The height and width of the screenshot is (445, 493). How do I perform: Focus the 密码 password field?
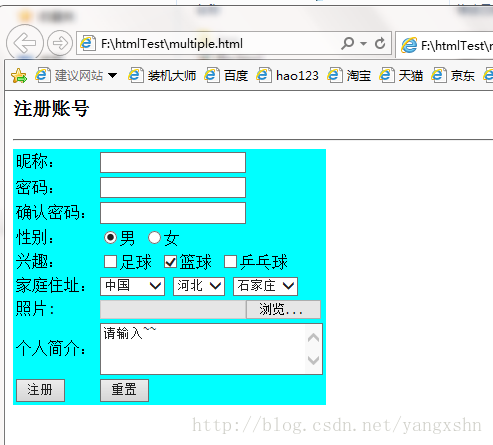173,188
